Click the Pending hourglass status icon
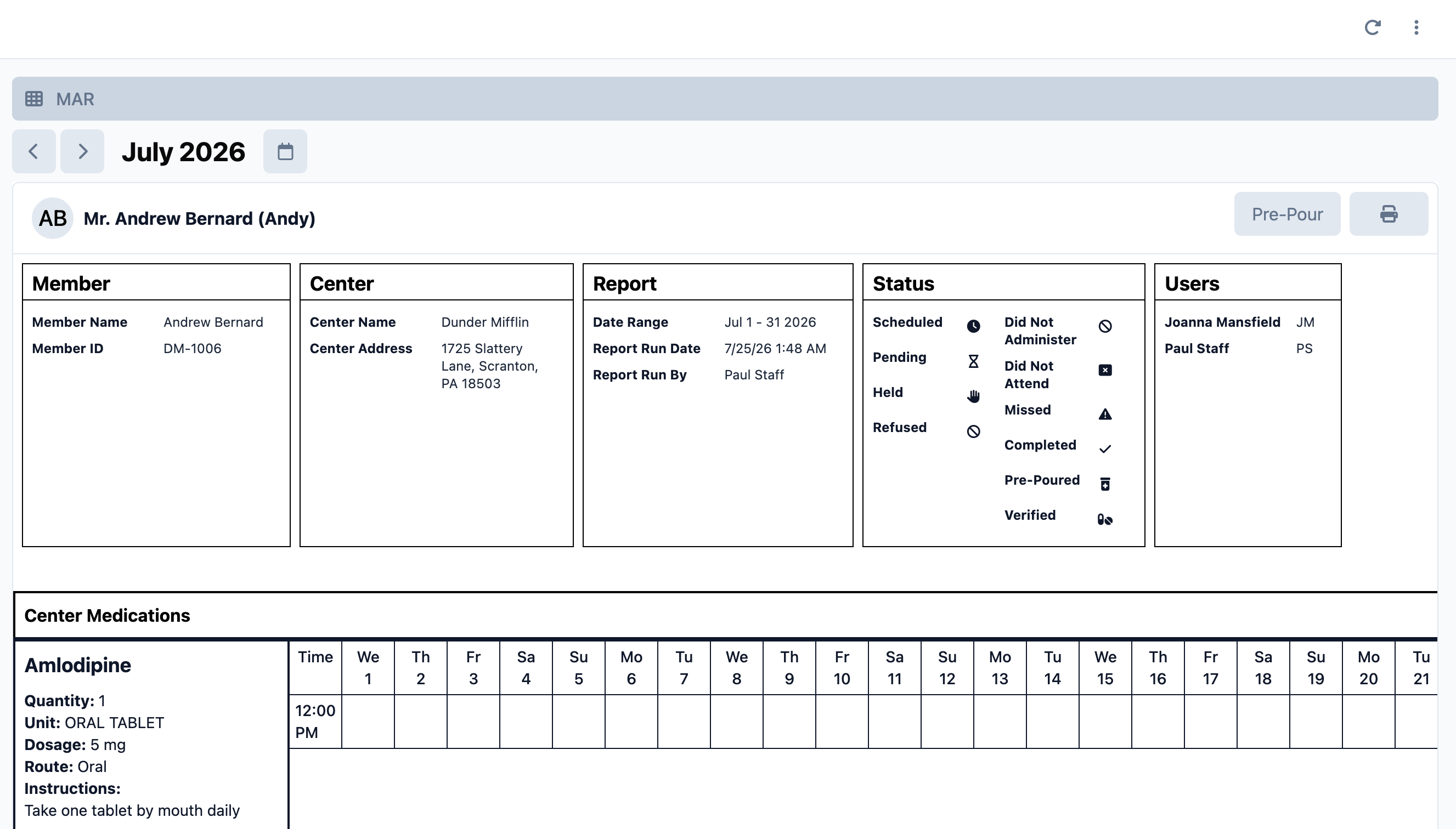This screenshot has width=1456, height=829. pos(974,361)
